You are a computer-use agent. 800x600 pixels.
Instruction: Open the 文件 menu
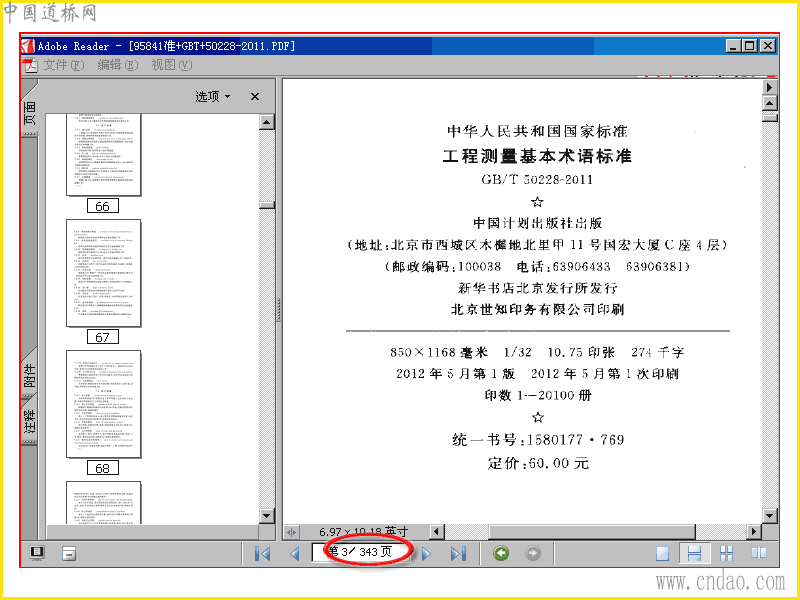coord(63,65)
